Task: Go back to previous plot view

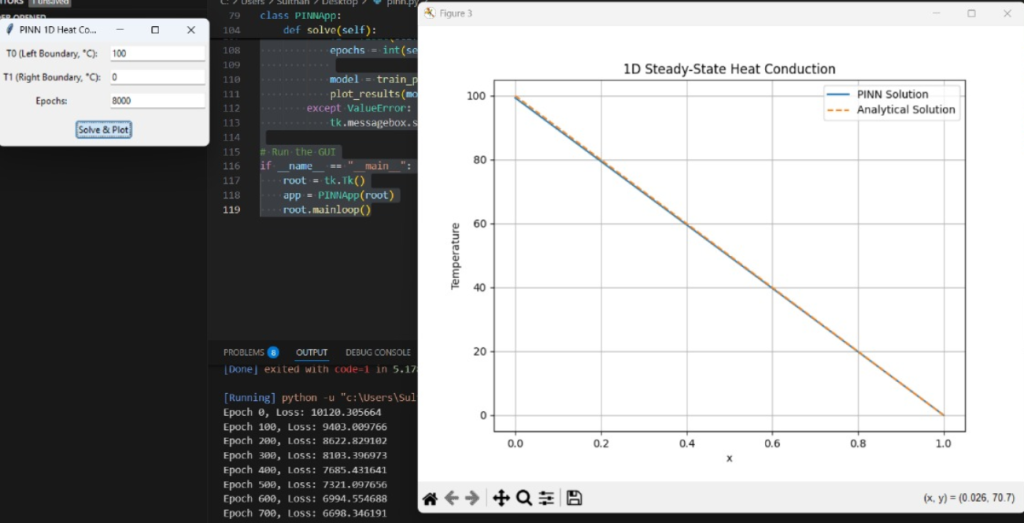Action: pos(451,498)
